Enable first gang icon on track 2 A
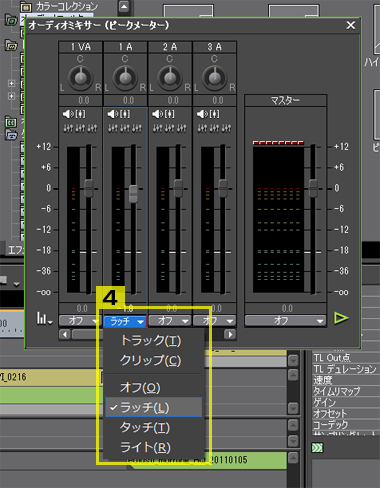This screenshot has height=488, width=380. (x=158, y=128)
